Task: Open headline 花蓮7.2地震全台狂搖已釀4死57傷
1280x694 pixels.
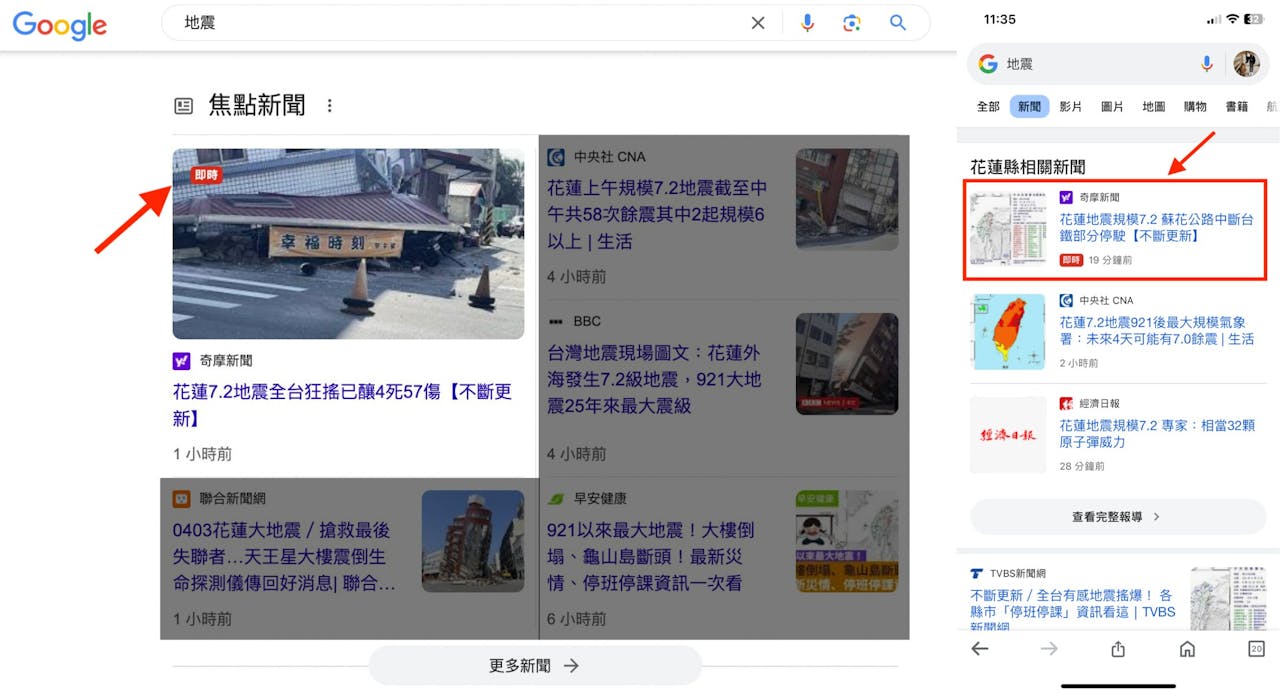Action: point(342,405)
